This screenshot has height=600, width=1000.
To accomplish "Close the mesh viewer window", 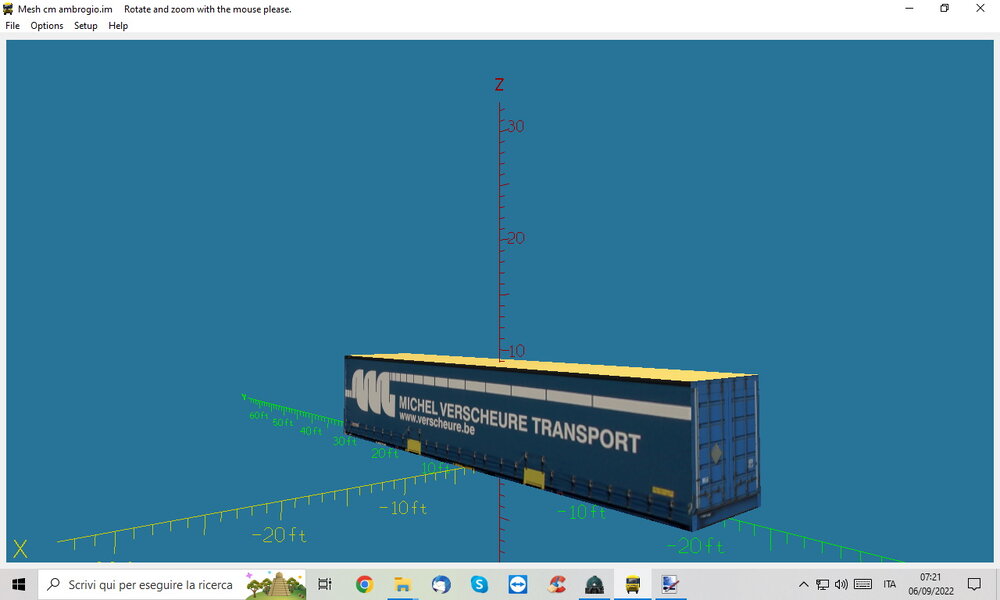I will [x=980, y=8].
